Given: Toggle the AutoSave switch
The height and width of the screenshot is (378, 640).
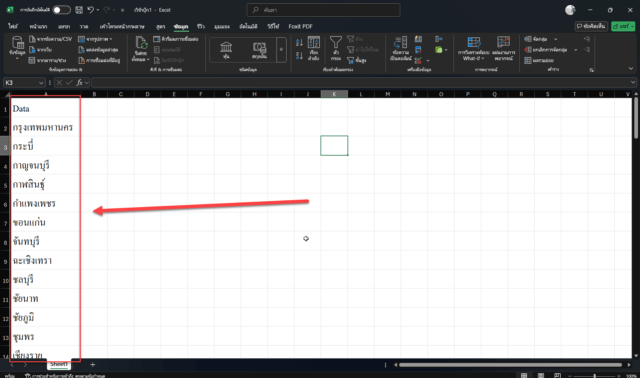Looking at the screenshot, I should tap(62, 10).
